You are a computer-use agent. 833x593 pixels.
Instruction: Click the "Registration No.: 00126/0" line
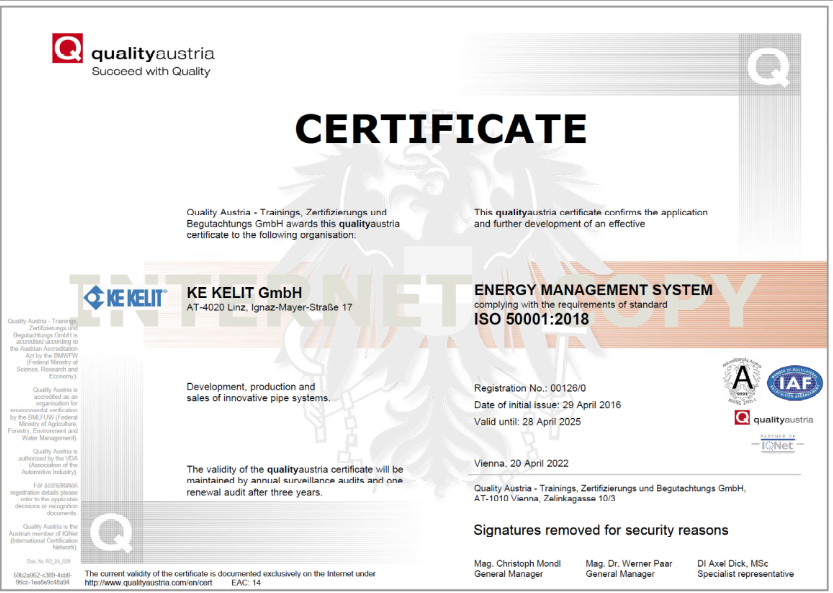click(530, 388)
